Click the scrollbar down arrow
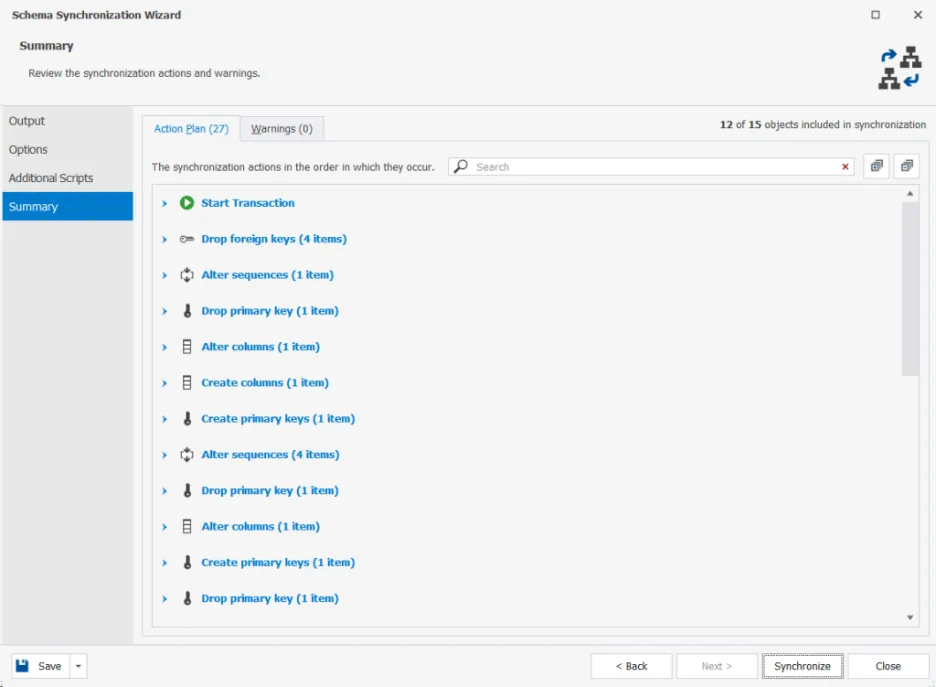Image resolution: width=936 pixels, height=687 pixels. point(910,617)
